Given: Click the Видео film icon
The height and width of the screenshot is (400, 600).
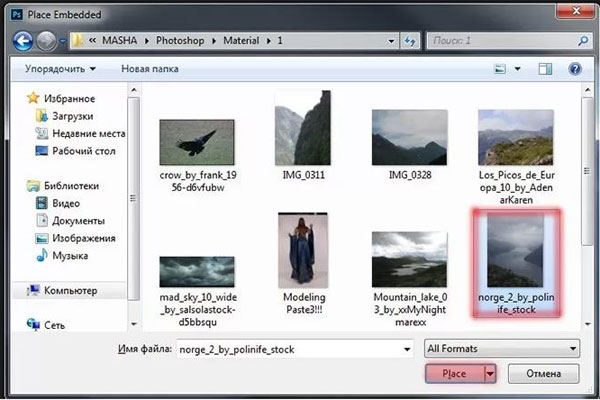Looking at the screenshot, I should 41,203.
